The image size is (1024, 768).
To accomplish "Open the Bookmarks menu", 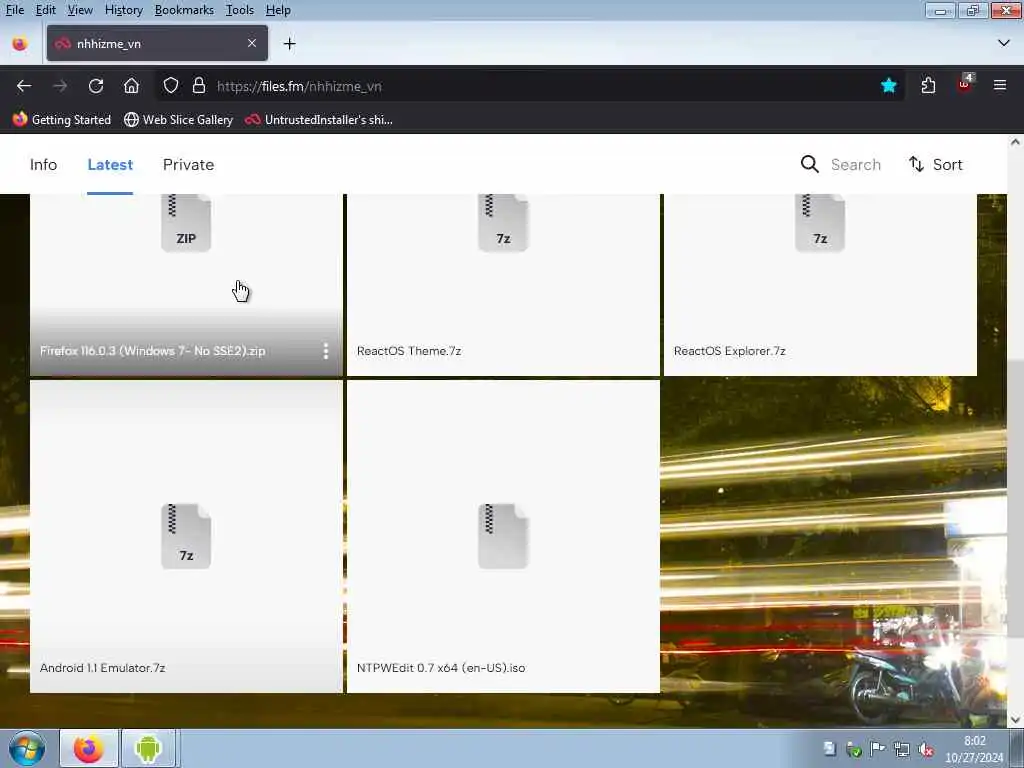I will [184, 10].
